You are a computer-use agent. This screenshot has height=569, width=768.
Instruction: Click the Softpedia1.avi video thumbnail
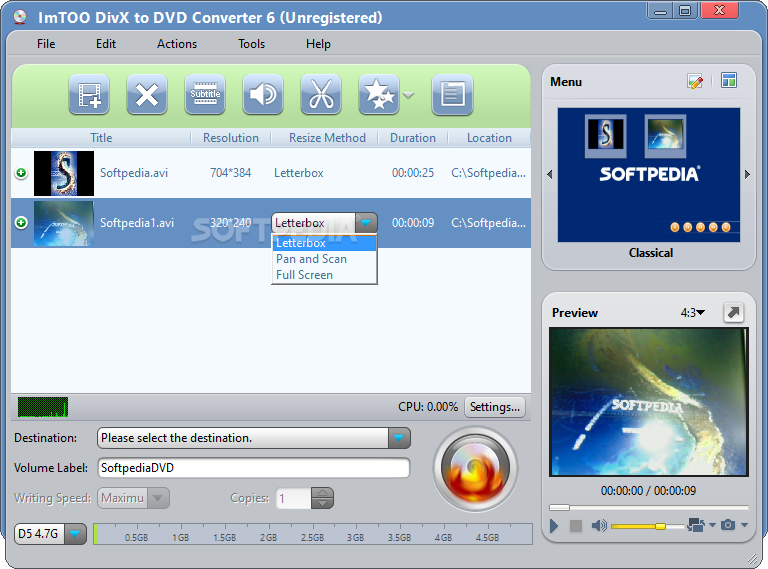64,223
